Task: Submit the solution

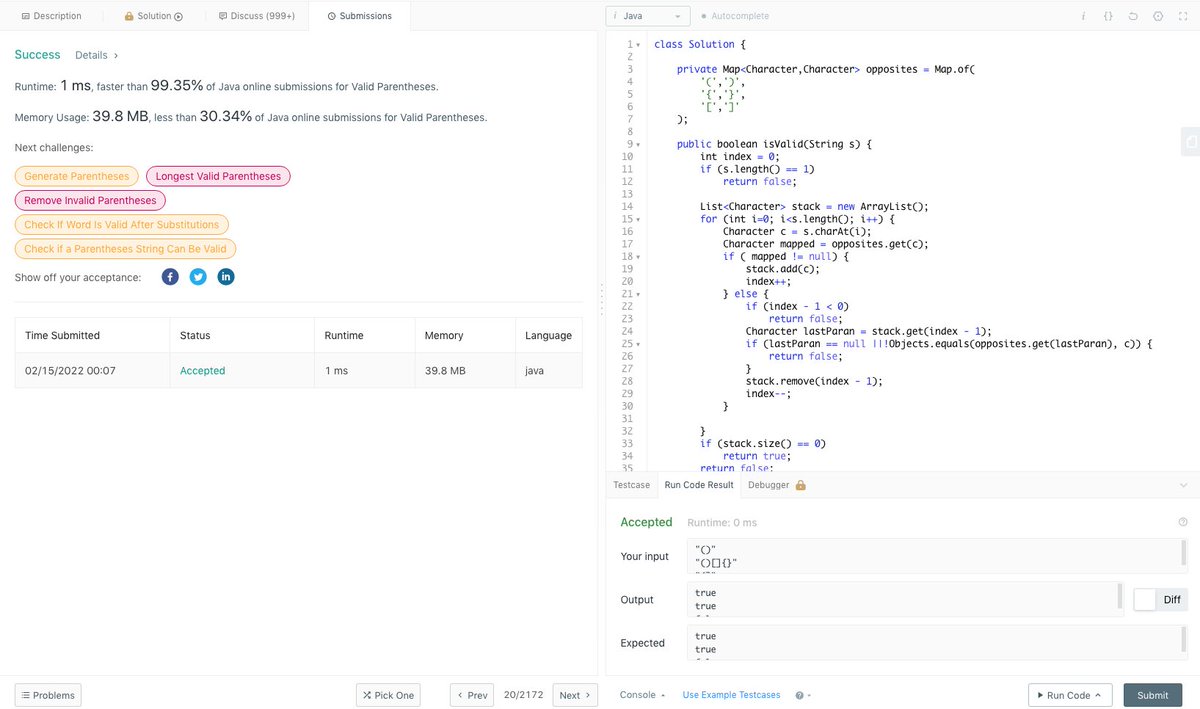Action: 1153,695
